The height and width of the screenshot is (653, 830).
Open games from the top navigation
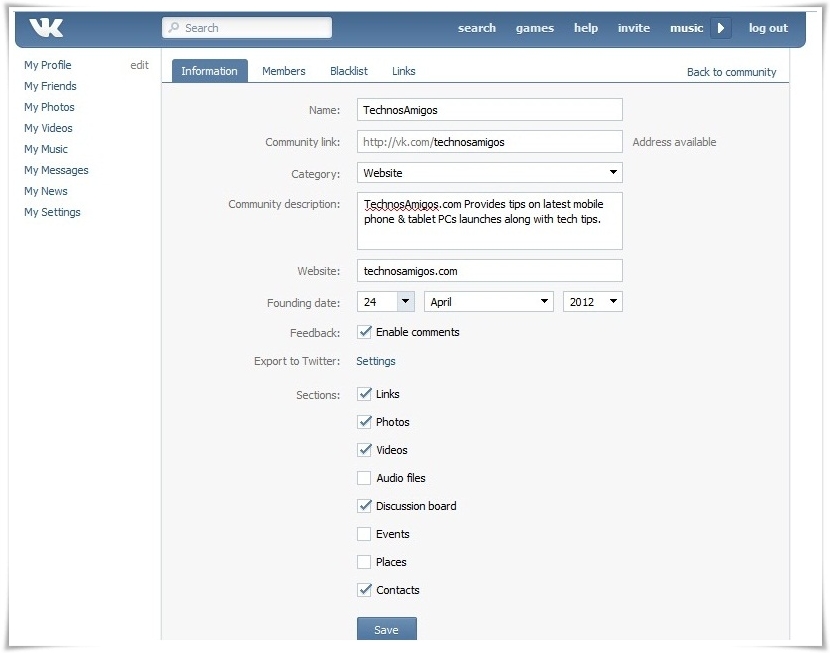535,28
